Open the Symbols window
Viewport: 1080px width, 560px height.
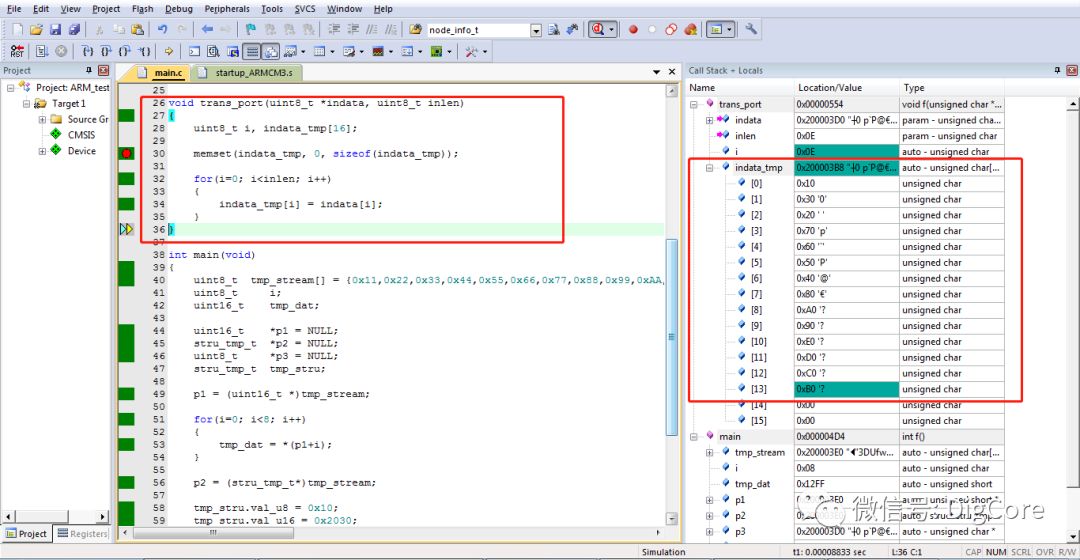click(x=233, y=52)
